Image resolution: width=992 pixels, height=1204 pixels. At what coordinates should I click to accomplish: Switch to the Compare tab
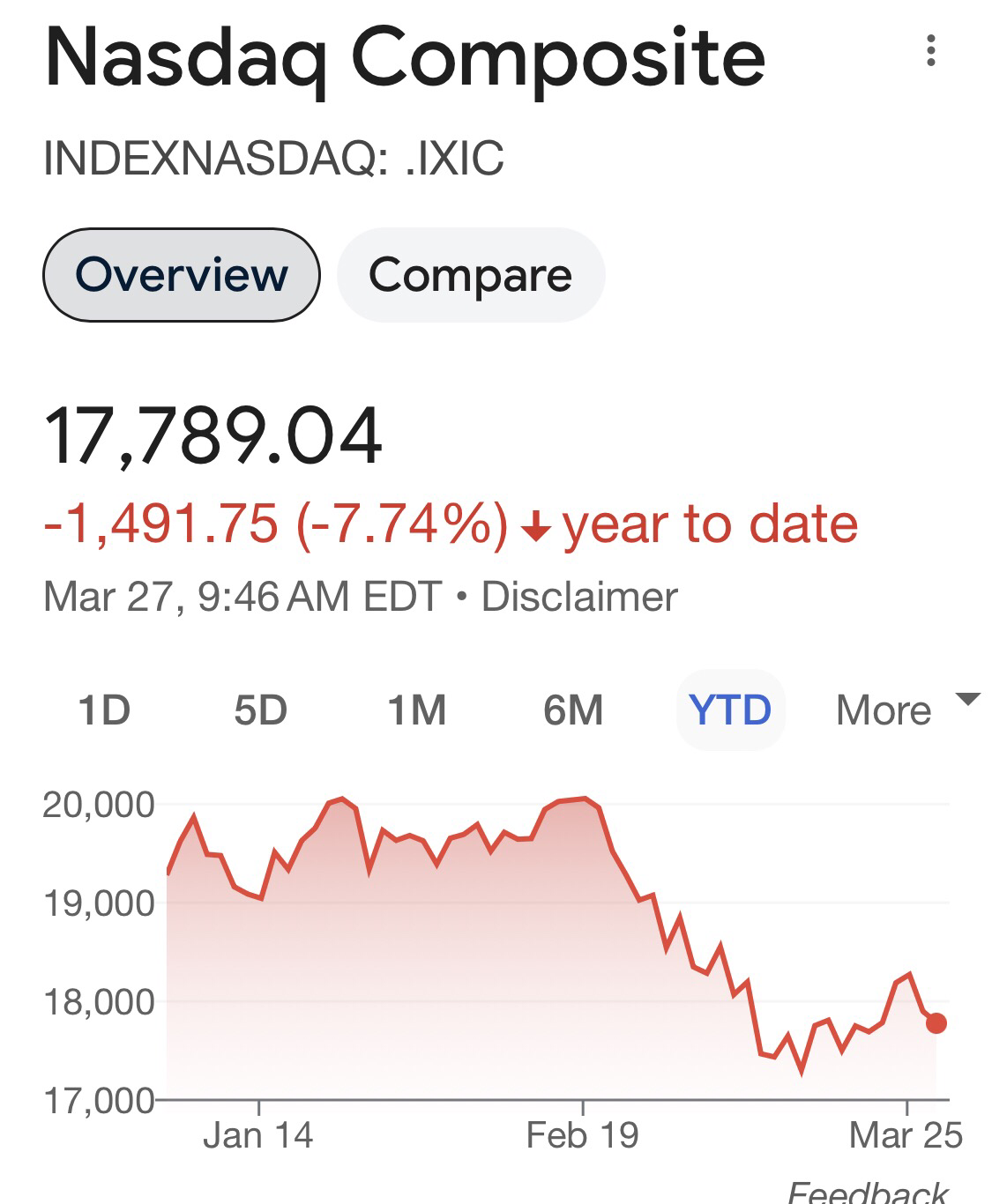click(x=470, y=275)
